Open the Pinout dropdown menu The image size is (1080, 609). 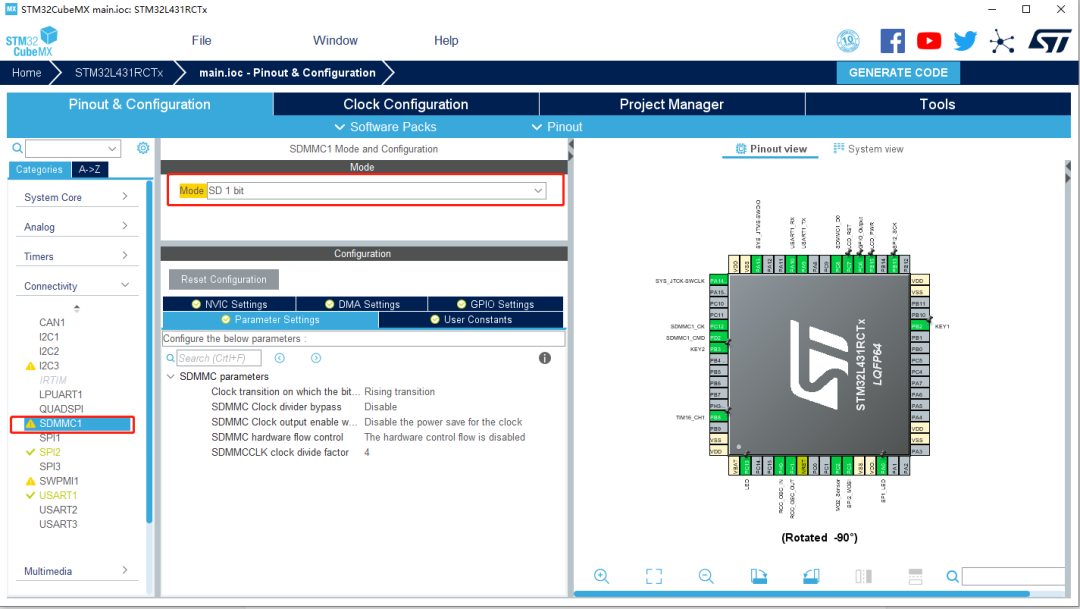click(x=557, y=127)
